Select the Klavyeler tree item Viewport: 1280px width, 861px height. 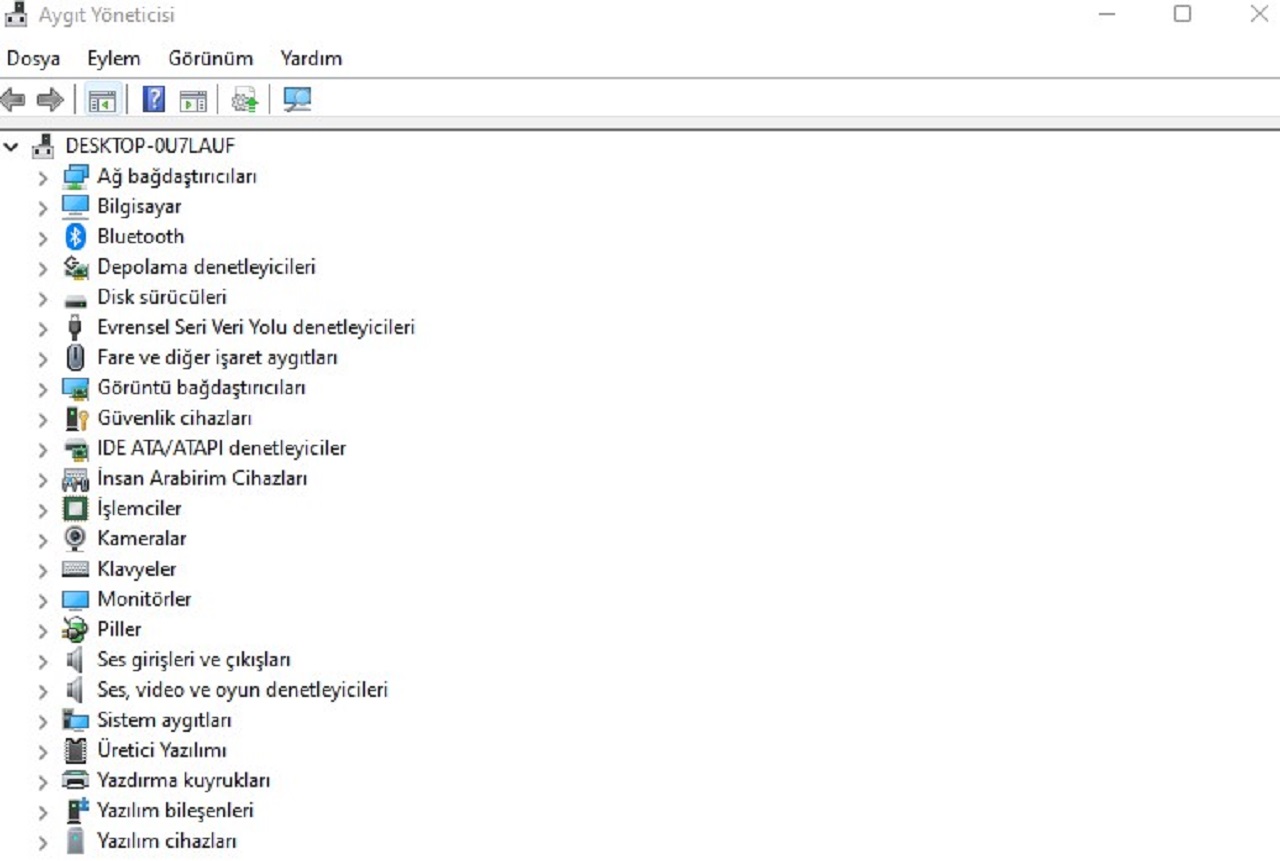click(x=136, y=569)
